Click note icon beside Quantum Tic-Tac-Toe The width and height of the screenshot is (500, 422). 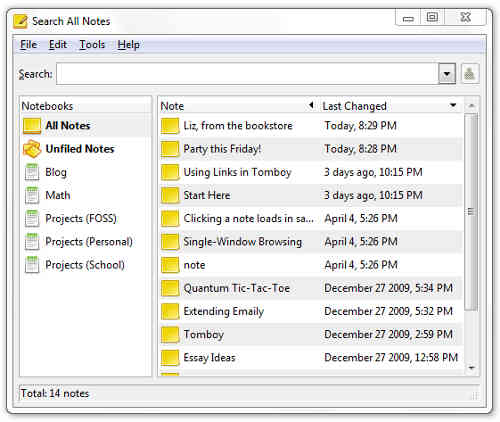tap(170, 288)
